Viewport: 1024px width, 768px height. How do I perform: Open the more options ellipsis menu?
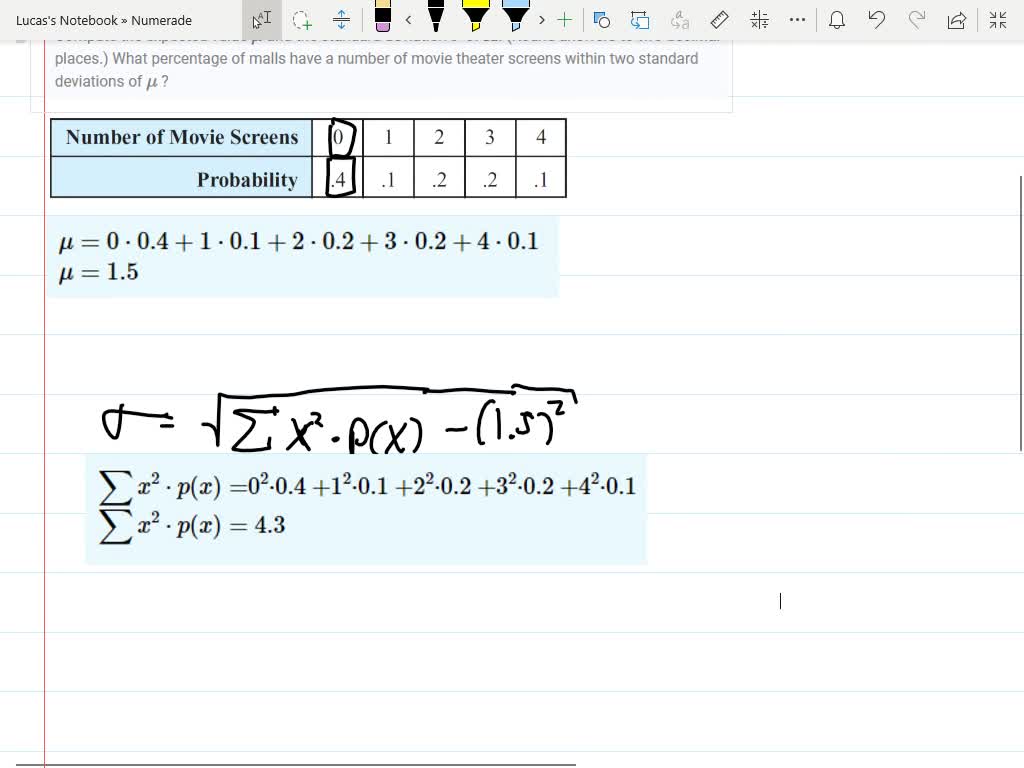coord(797,20)
